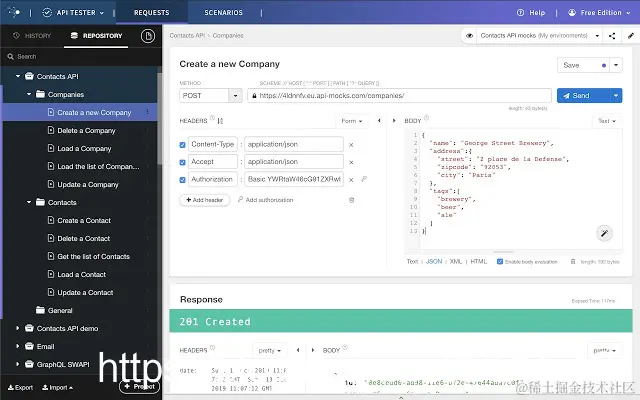Collapse the Companies folder
This screenshot has height=400, width=640.
click(29, 94)
